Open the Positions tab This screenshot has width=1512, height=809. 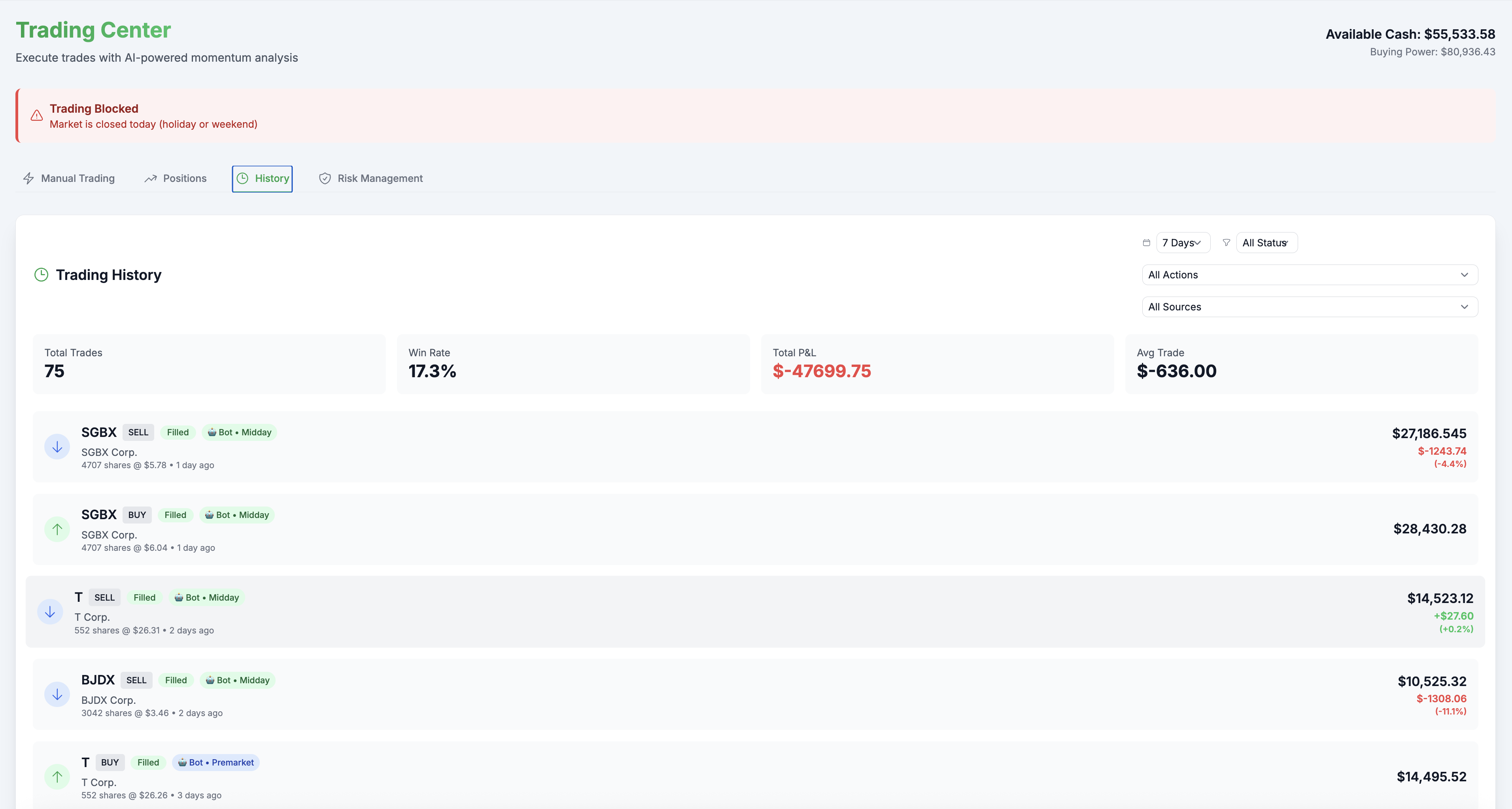point(176,178)
